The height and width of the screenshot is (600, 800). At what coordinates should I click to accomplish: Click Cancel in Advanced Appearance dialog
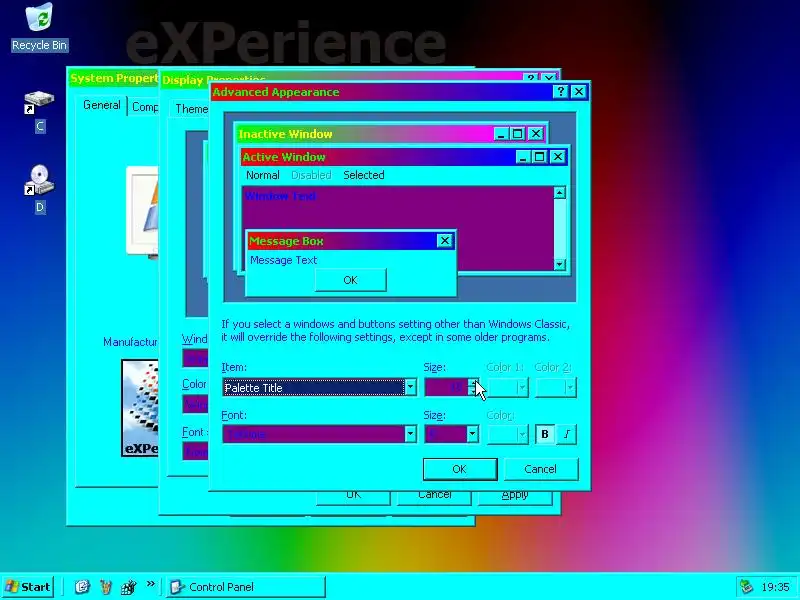[541, 469]
